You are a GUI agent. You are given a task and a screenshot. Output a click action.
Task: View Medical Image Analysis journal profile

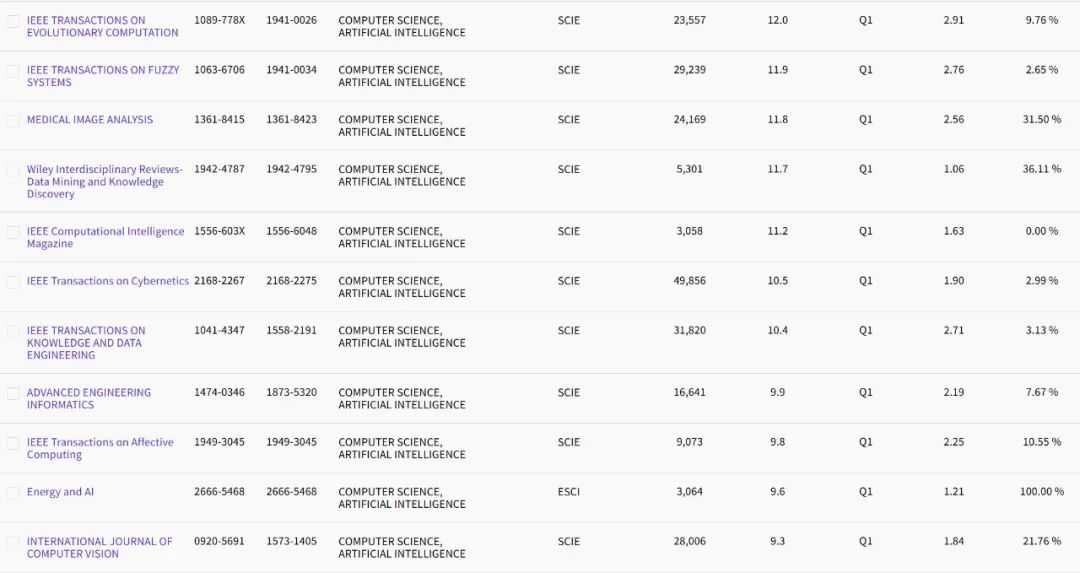(x=90, y=120)
